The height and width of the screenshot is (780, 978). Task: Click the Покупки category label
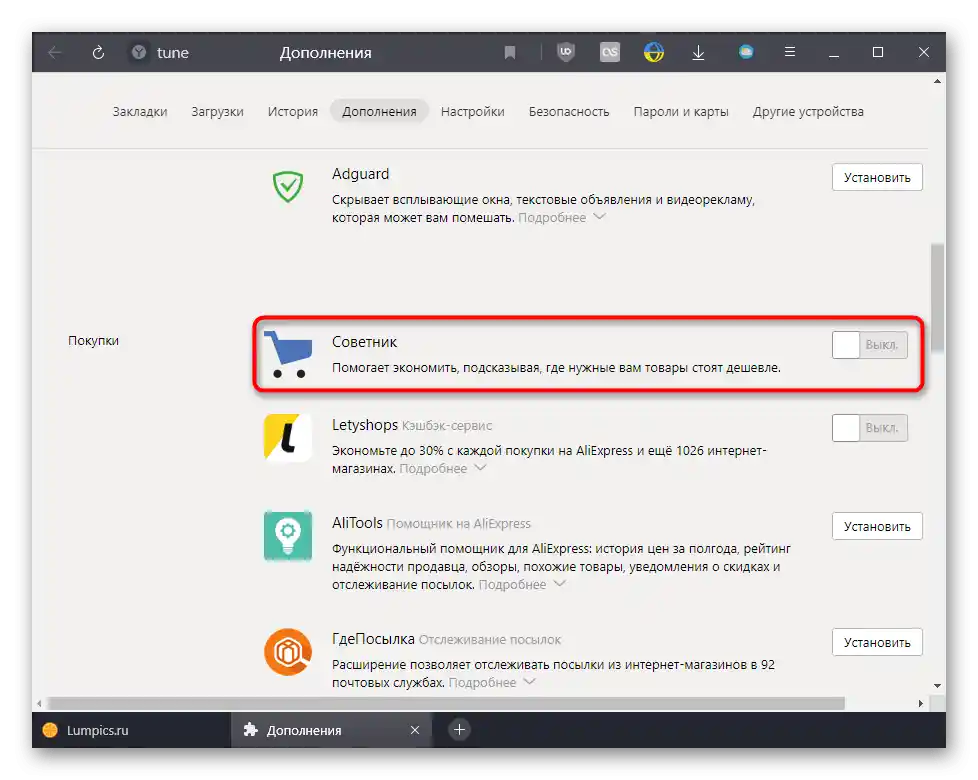click(x=93, y=340)
